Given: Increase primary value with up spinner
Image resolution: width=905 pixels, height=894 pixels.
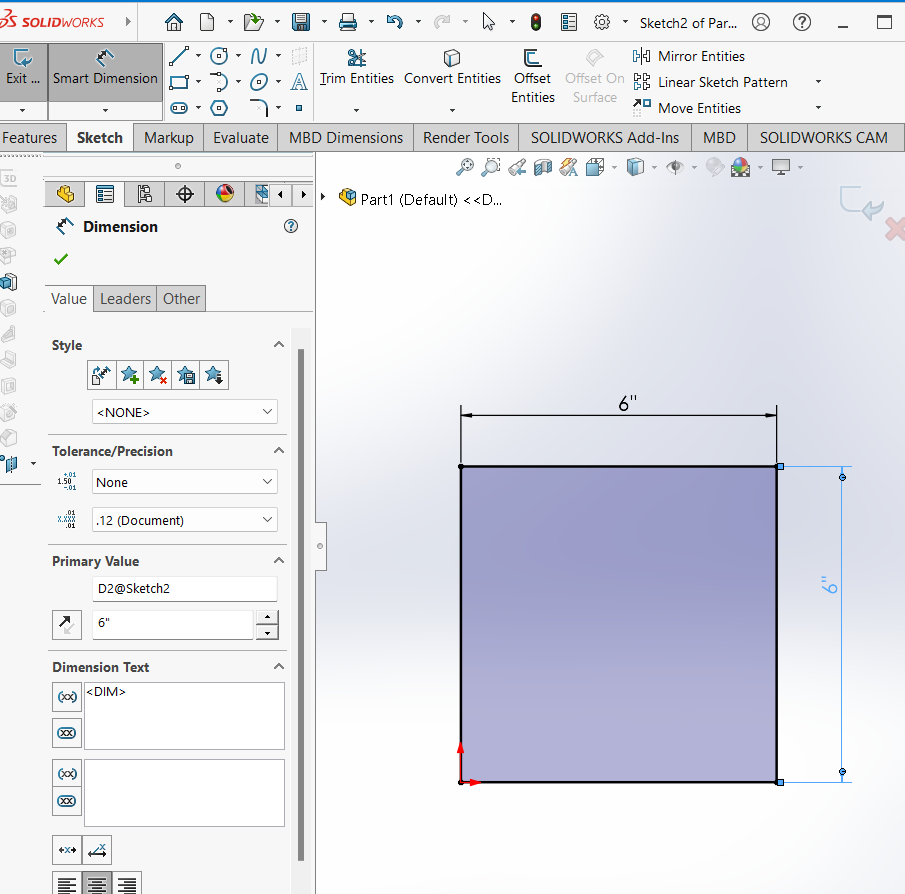Looking at the screenshot, I should [x=267, y=618].
